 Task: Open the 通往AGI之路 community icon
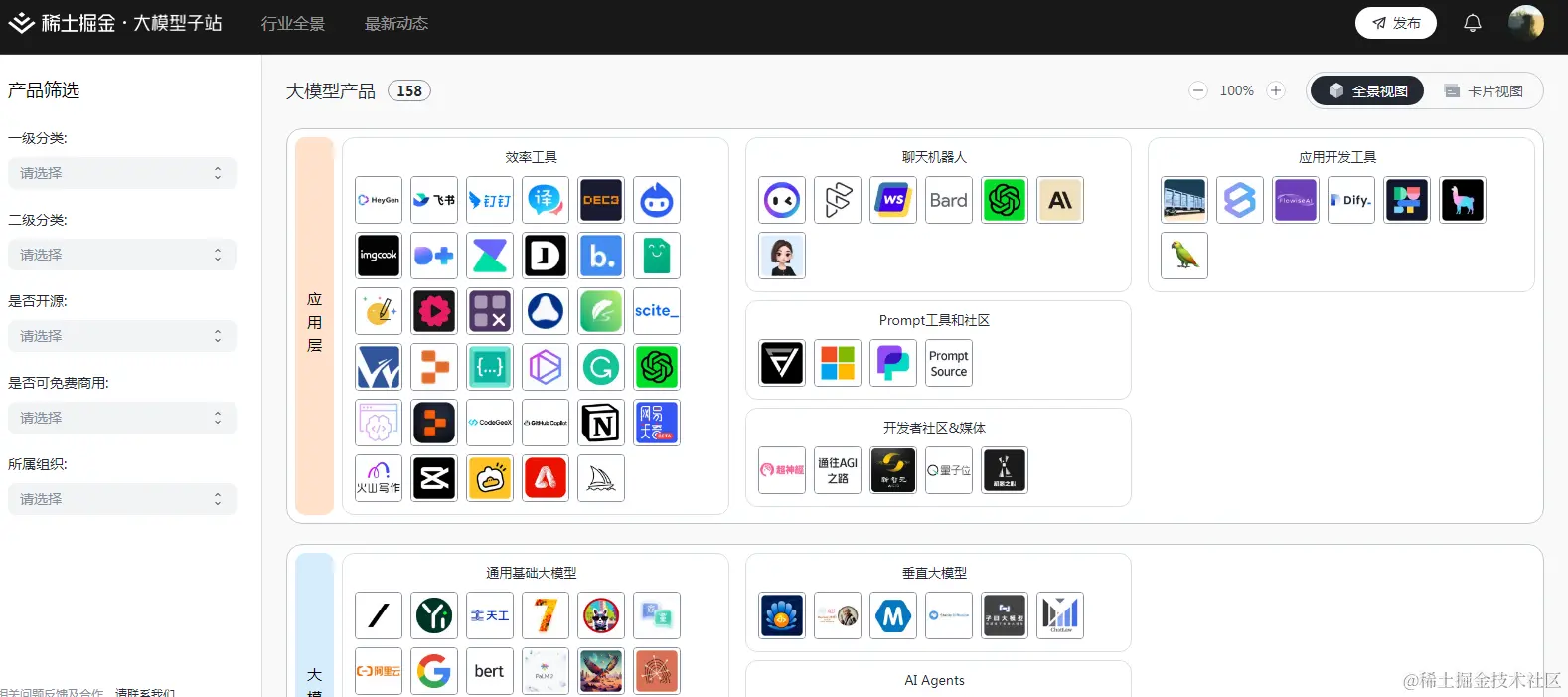[x=838, y=470]
